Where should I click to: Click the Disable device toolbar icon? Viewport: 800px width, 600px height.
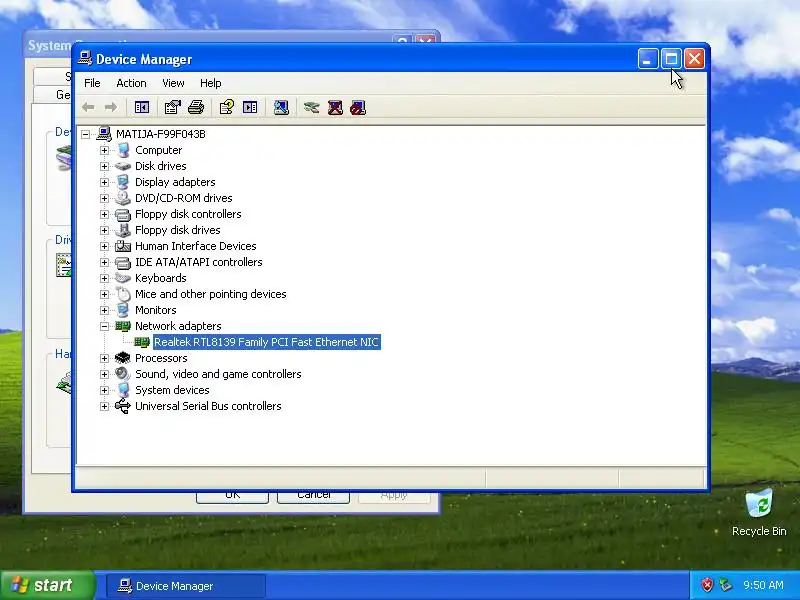point(358,108)
